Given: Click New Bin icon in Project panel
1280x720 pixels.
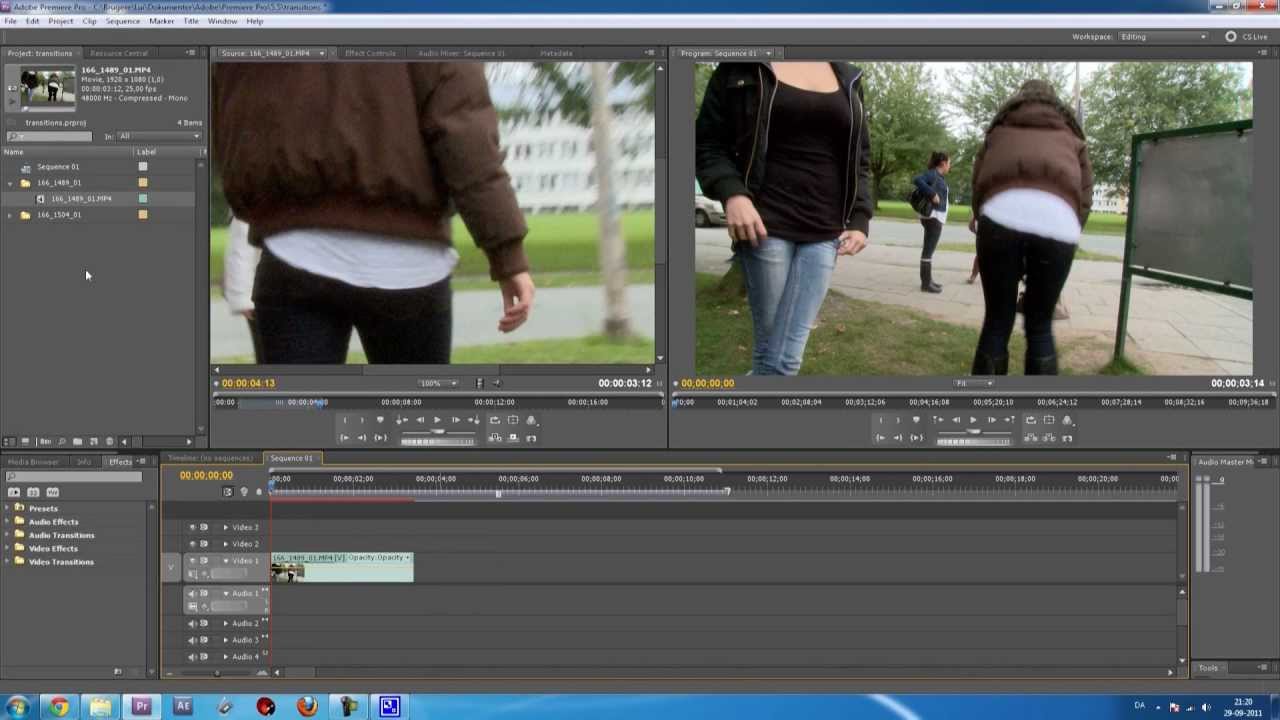Looking at the screenshot, I should 77,441.
